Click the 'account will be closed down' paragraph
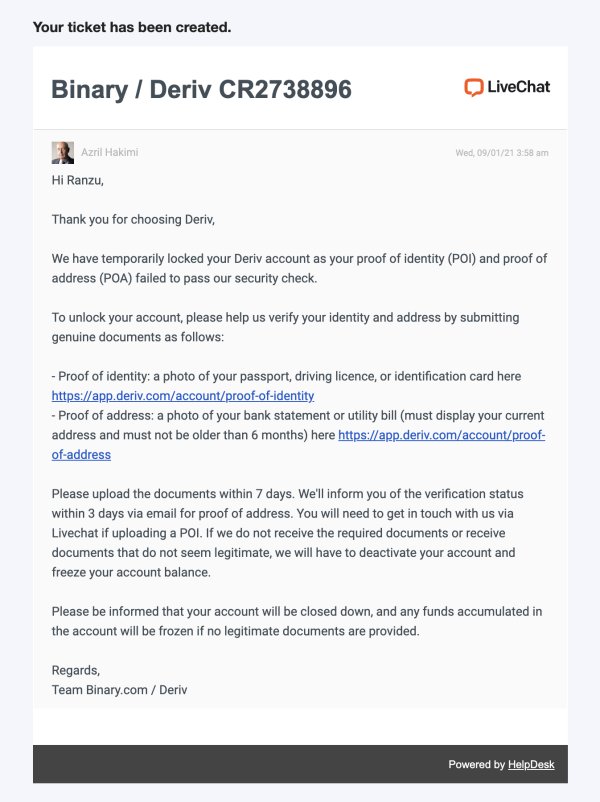Screen dimensions: 600x802 [x=297, y=621]
